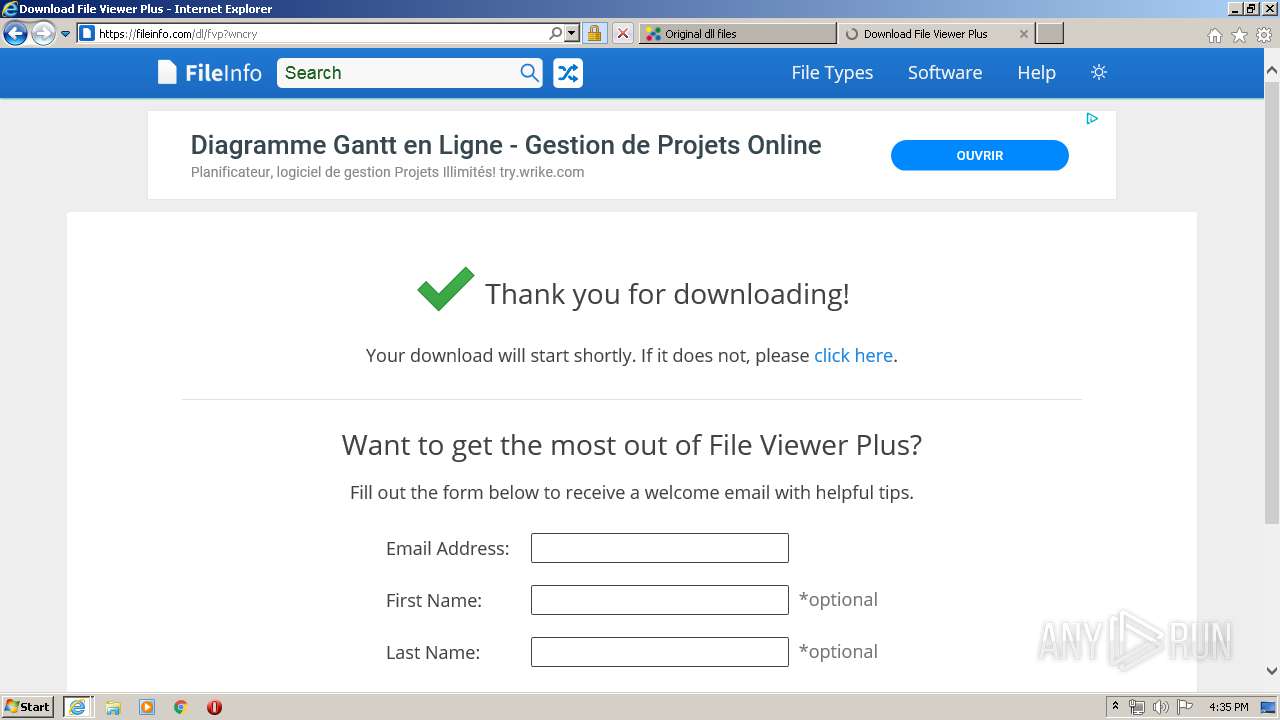Click the Action Center flag tray icon
This screenshot has width=1280, height=720.
click(x=1185, y=707)
